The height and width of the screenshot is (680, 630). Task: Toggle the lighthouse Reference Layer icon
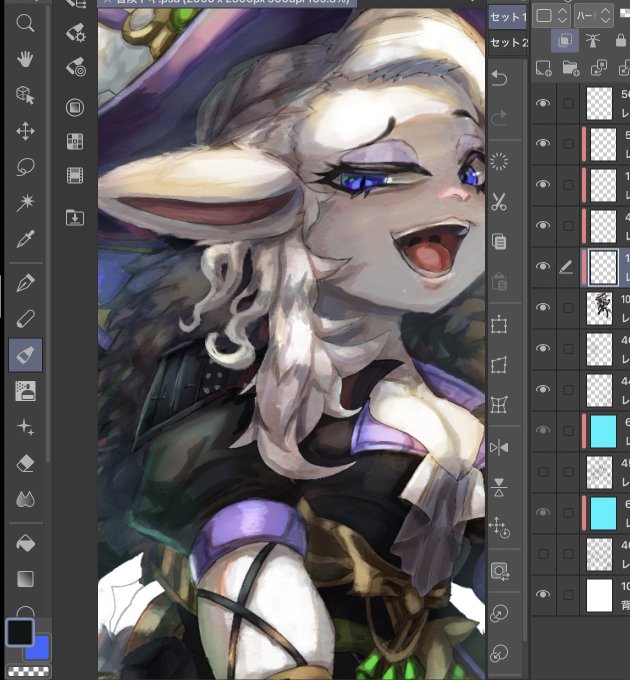click(593, 41)
